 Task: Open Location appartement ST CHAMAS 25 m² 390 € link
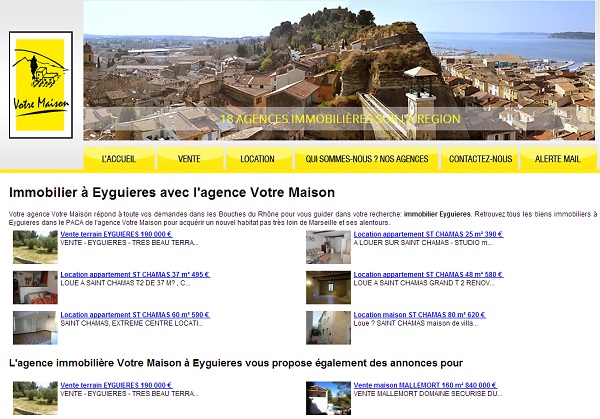point(428,234)
